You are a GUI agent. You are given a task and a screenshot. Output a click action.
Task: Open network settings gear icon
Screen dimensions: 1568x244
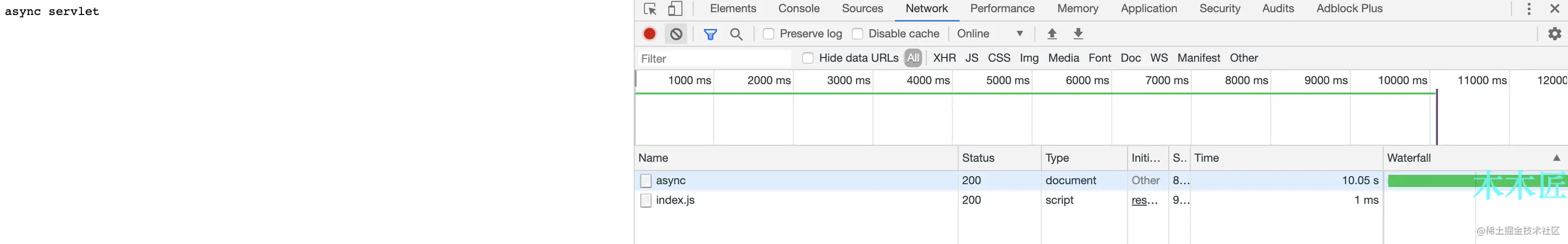pos(1554,34)
